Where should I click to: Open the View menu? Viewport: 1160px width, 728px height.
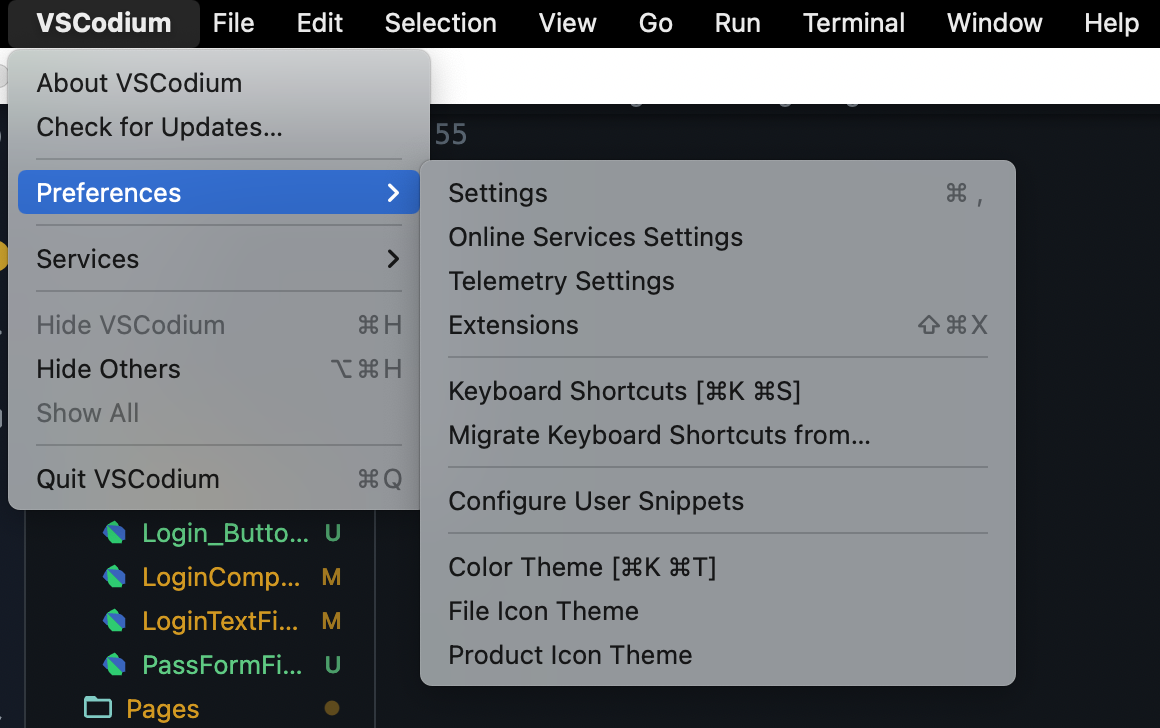point(567,24)
